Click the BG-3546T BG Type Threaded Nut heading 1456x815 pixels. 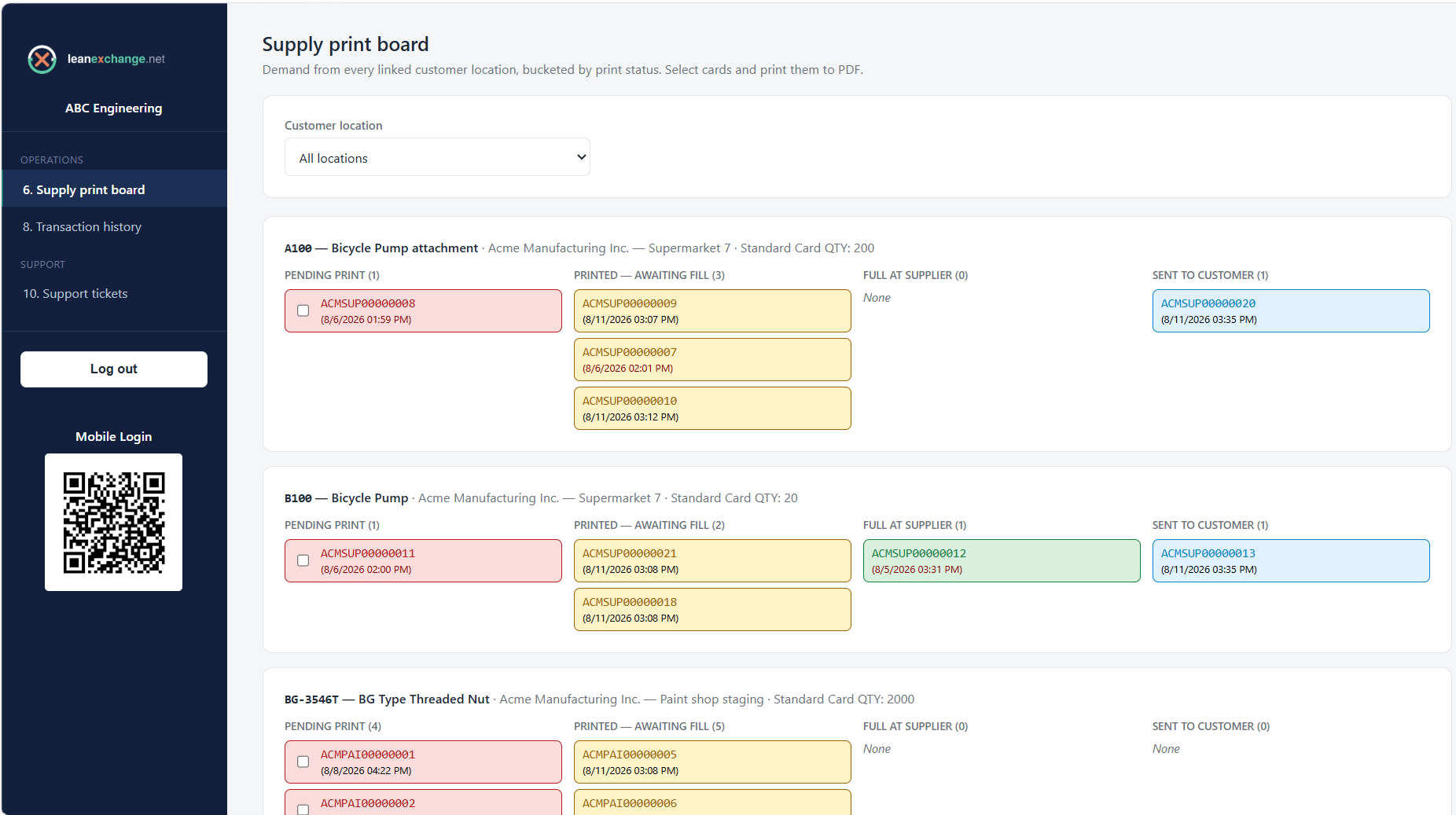(387, 699)
